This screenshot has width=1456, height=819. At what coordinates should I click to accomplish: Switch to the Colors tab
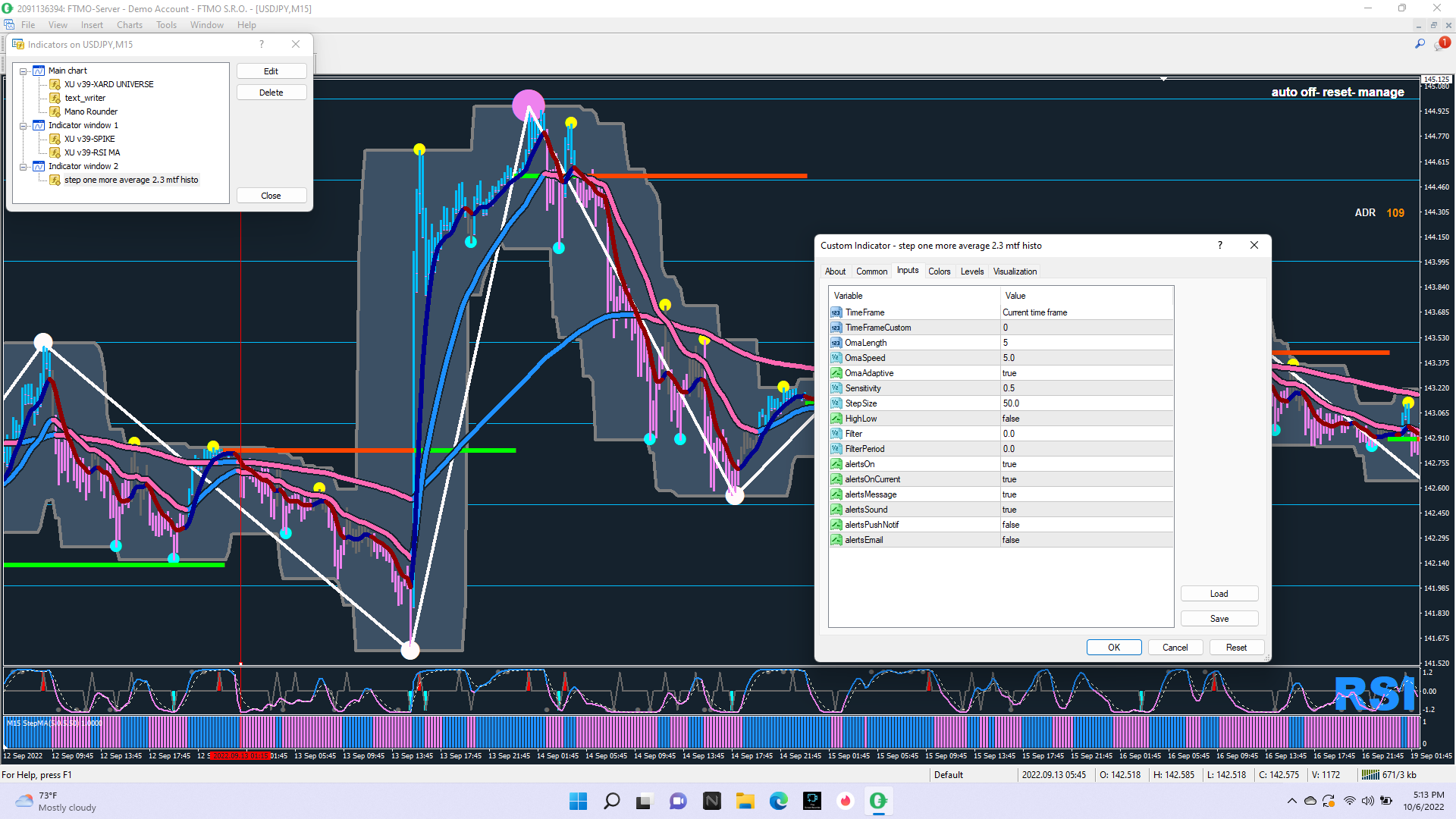click(x=939, y=271)
